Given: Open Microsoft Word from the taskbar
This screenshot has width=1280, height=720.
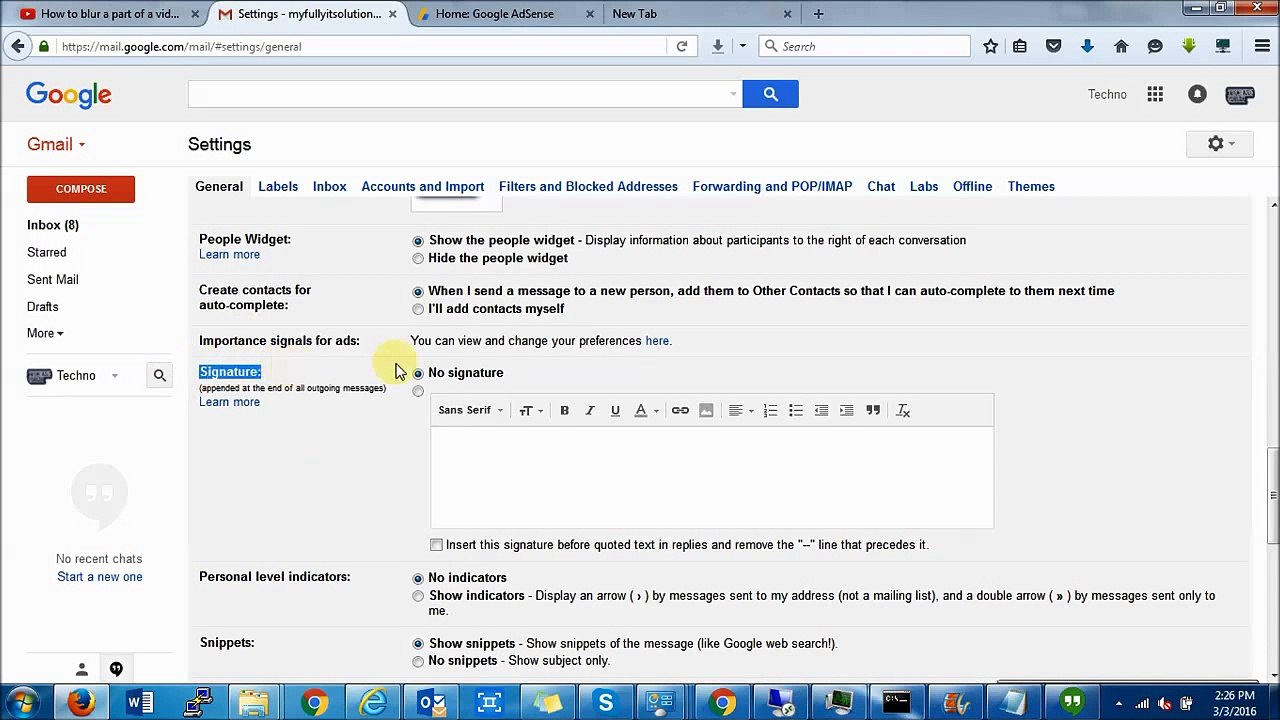Looking at the screenshot, I should click(140, 703).
